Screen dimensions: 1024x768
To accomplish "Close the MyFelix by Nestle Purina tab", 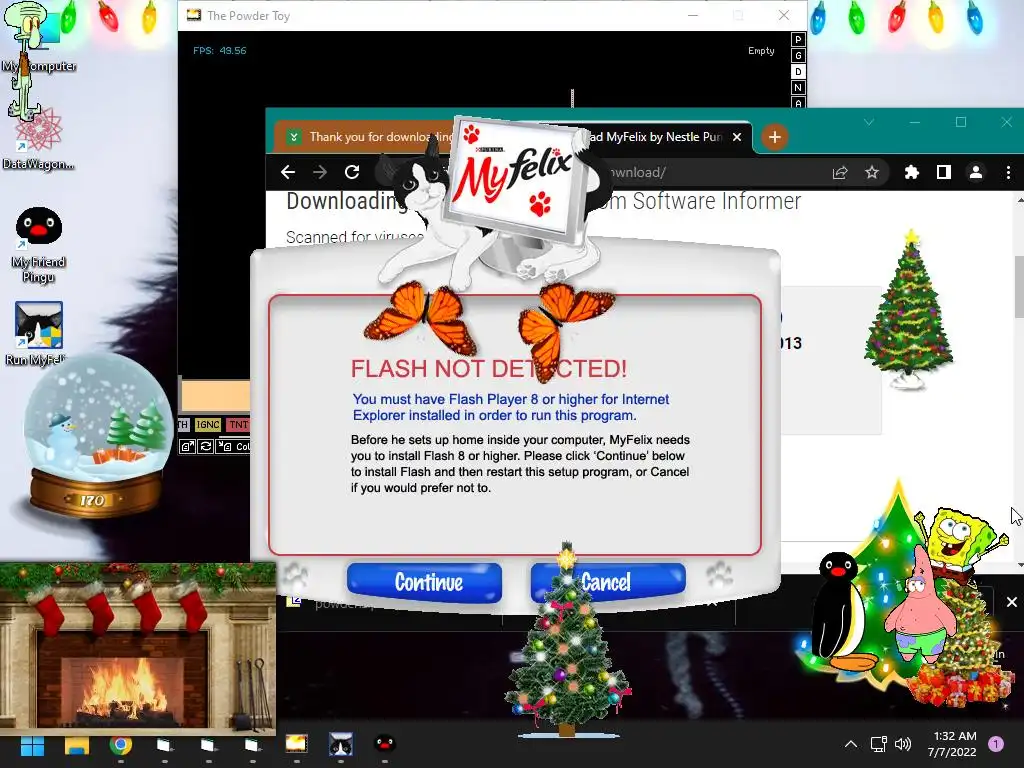I will (737, 137).
